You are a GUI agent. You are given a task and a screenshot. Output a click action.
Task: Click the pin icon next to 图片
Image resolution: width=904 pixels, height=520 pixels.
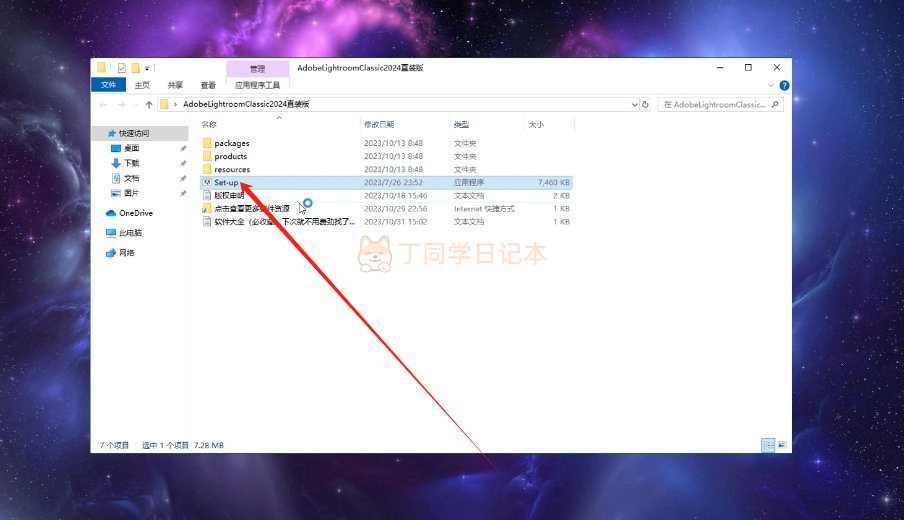tap(183, 193)
